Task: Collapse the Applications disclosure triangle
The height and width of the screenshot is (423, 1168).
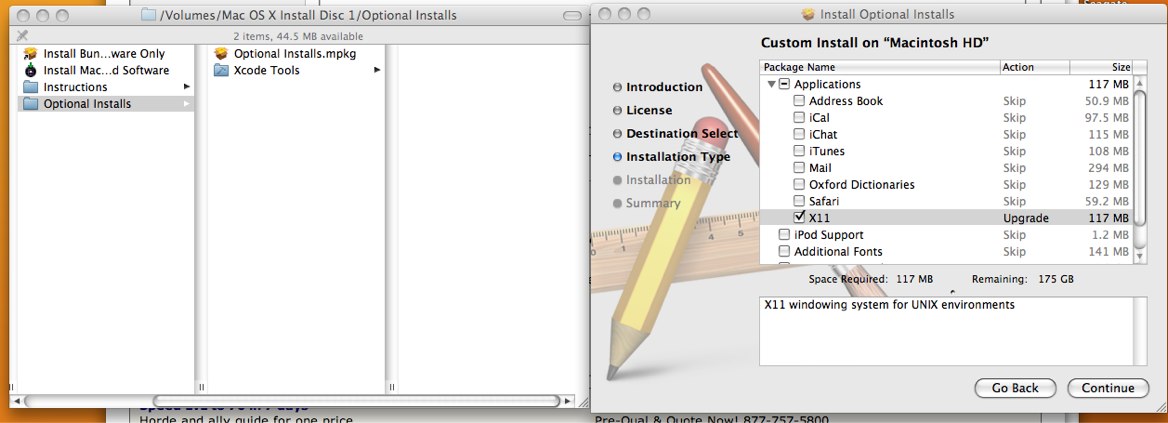Action: point(771,84)
